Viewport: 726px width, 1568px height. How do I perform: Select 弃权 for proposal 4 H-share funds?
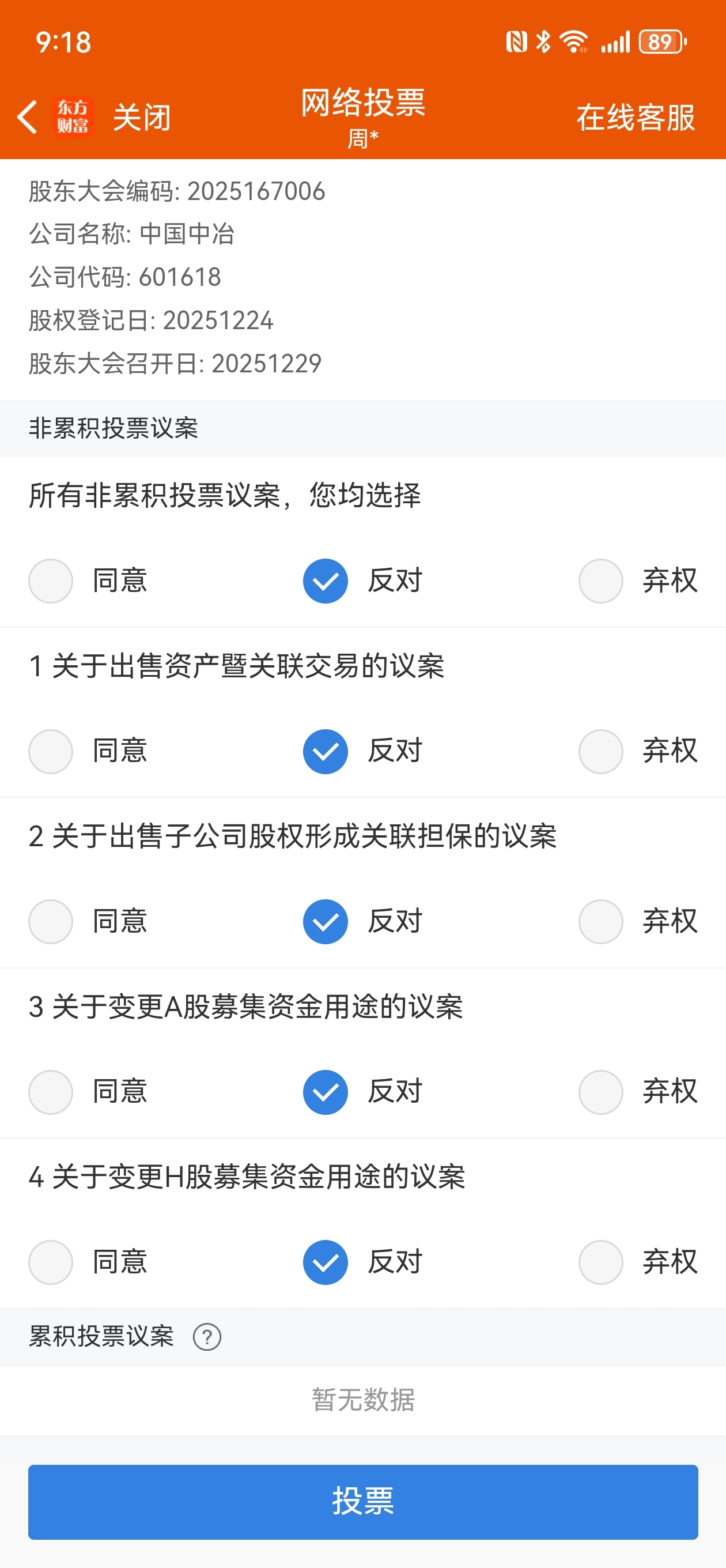click(x=600, y=1262)
